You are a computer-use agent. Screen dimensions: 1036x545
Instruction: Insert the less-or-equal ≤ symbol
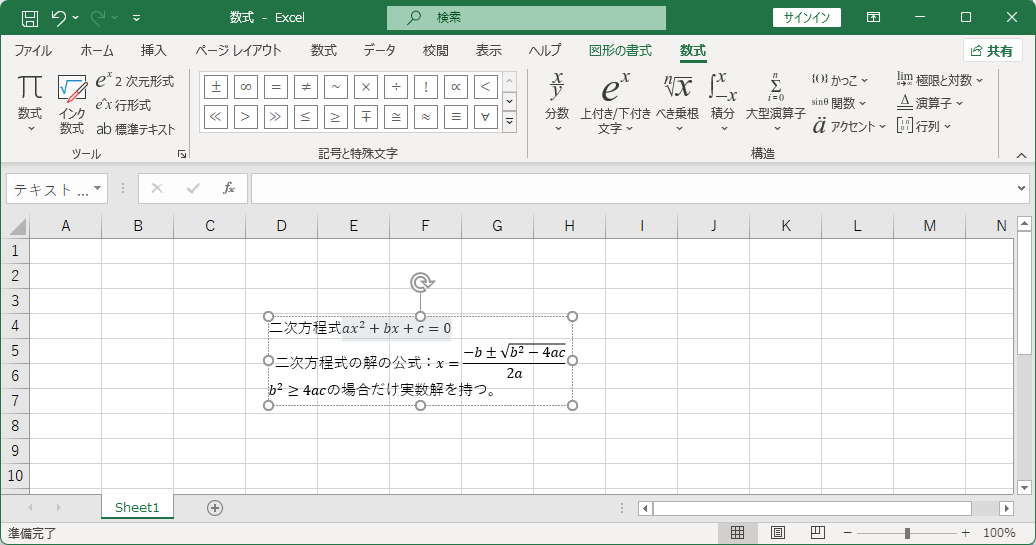tap(305, 117)
